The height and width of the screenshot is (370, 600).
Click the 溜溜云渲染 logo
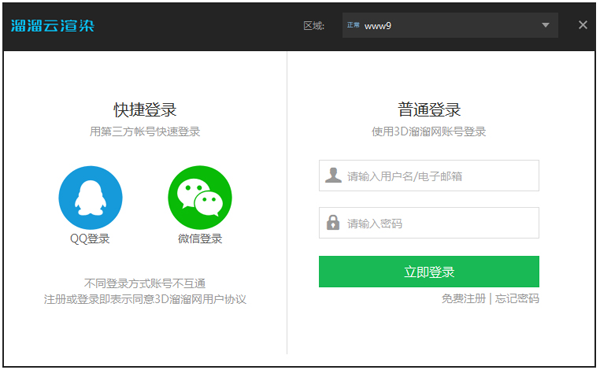[x=52, y=26]
